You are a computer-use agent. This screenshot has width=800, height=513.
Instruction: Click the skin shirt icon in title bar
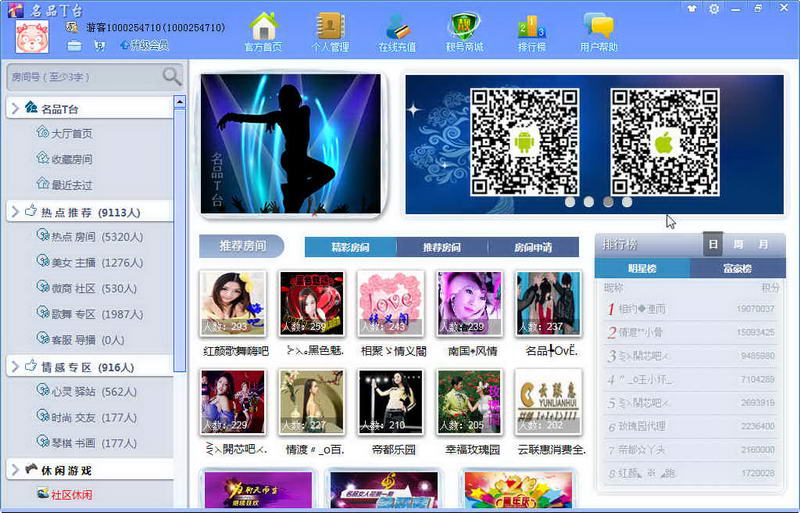(x=691, y=9)
